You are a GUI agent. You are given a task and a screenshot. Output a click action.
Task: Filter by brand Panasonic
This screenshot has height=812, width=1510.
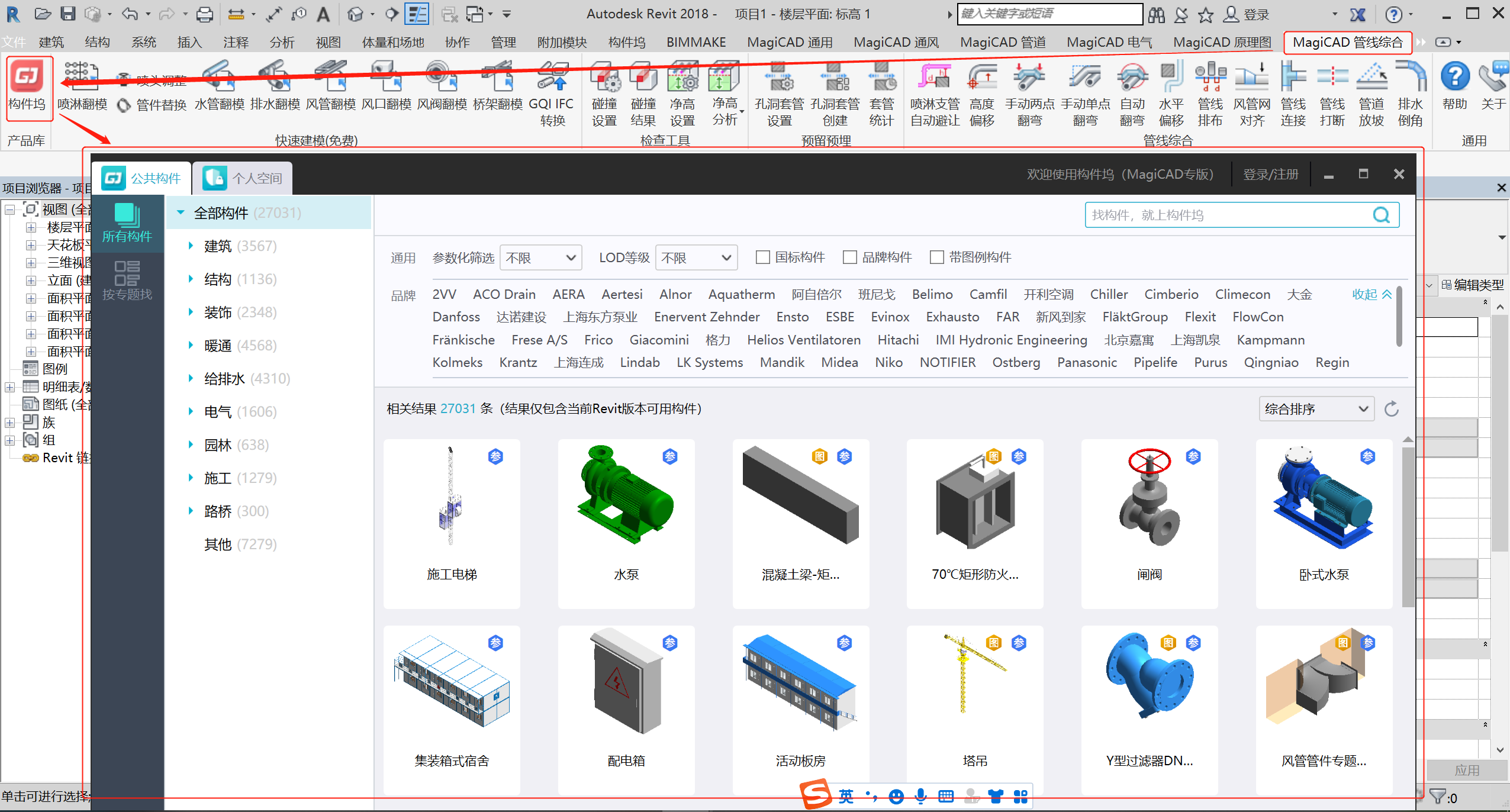pos(1087,362)
